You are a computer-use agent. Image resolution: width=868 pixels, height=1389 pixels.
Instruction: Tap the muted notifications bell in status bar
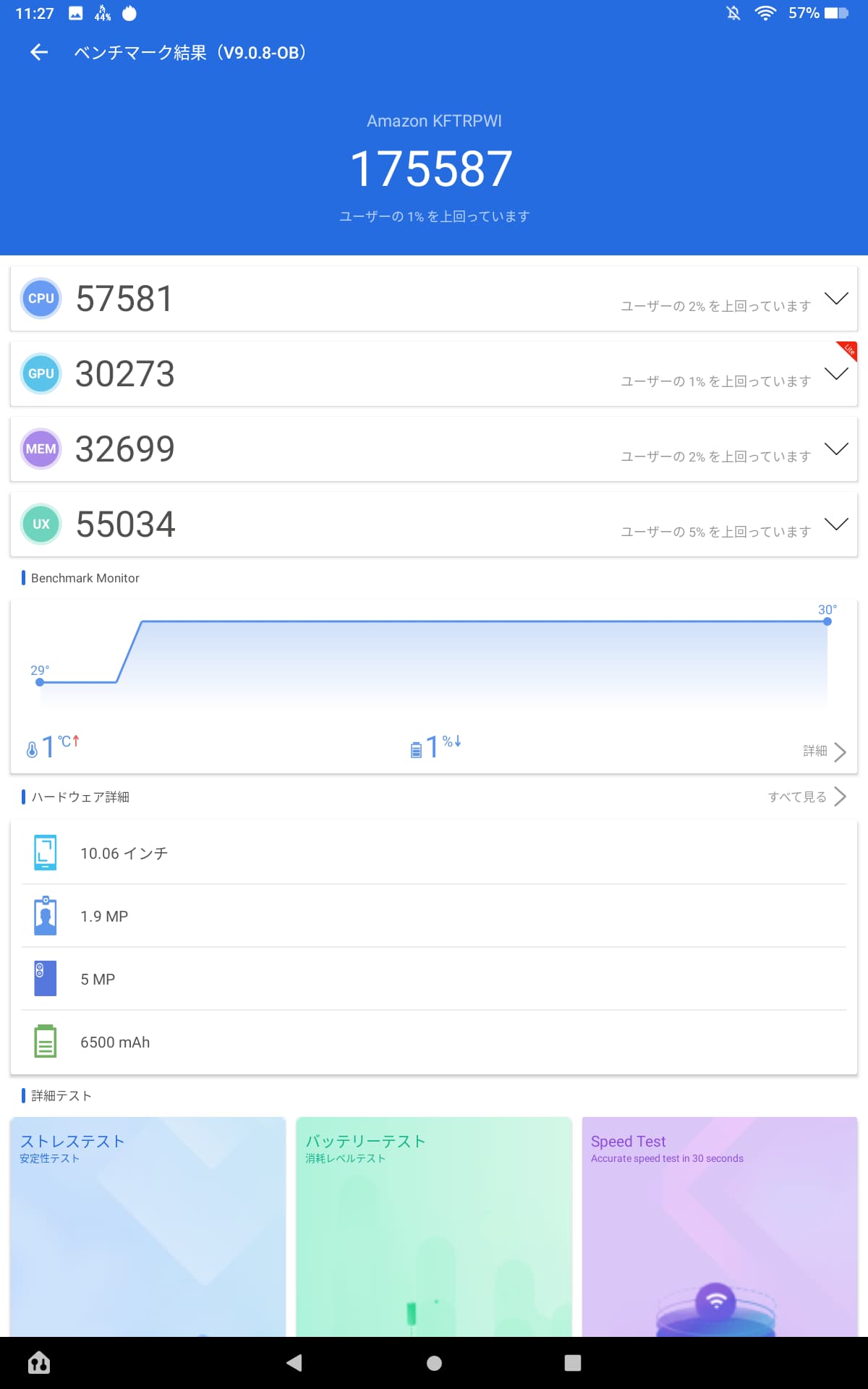point(733,13)
